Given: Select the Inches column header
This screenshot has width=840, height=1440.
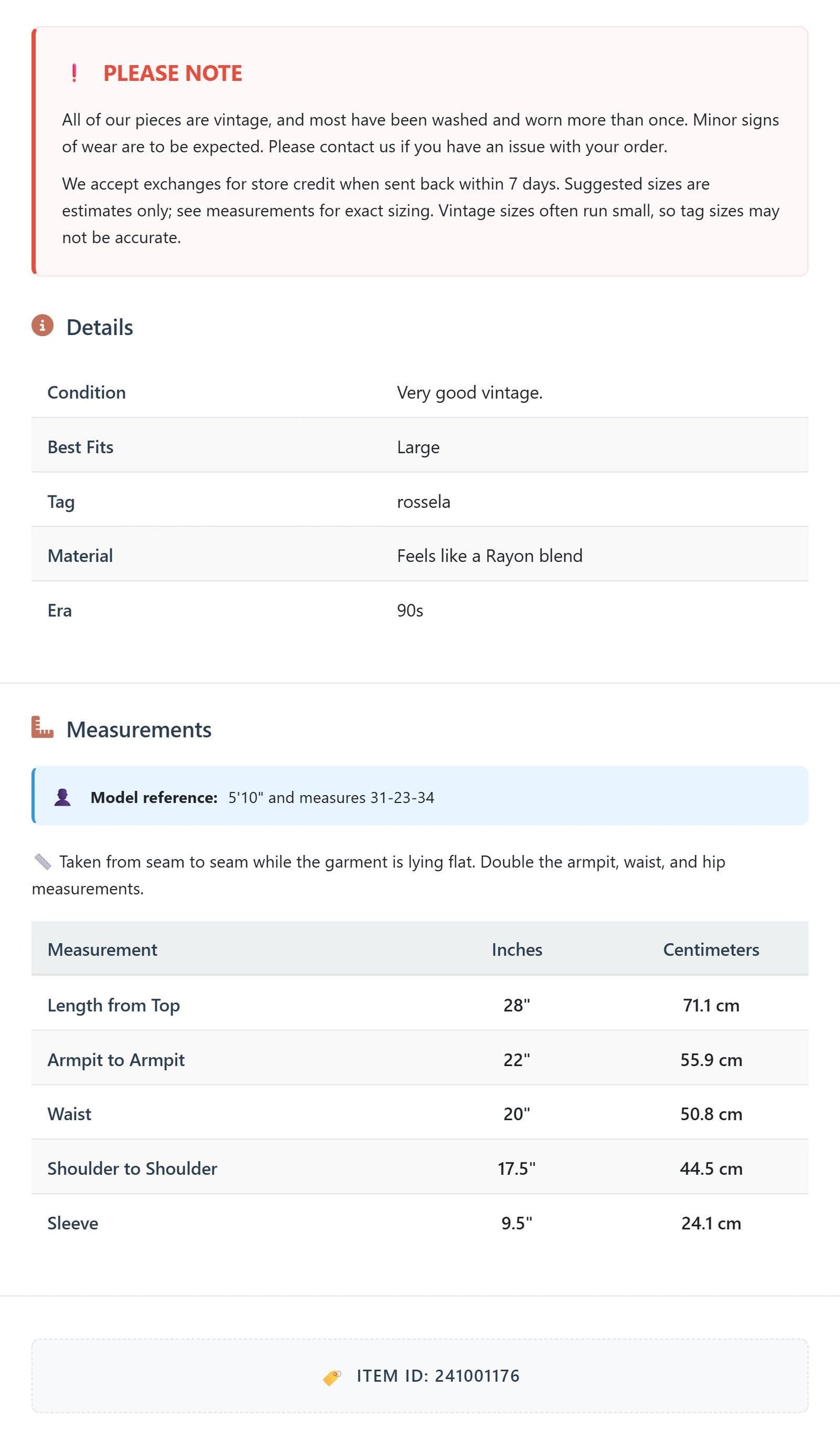Looking at the screenshot, I should (x=517, y=950).
